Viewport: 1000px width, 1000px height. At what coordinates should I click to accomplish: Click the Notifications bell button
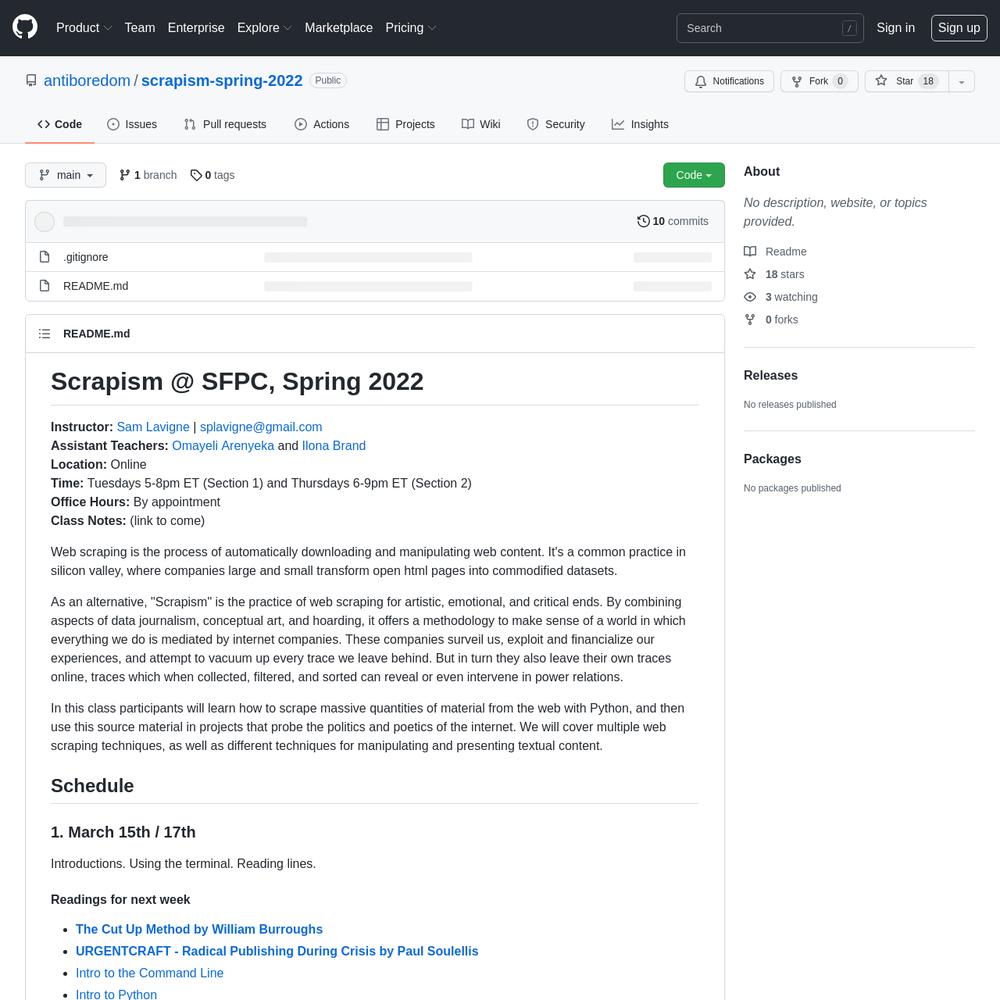729,81
